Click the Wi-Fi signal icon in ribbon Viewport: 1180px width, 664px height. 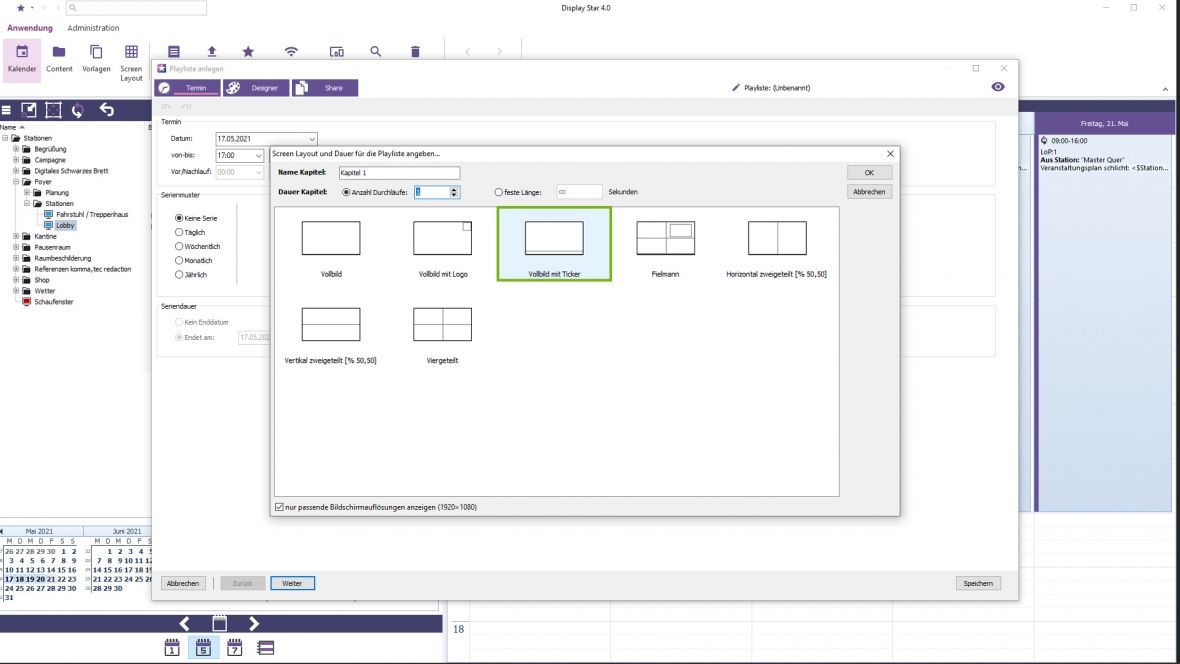291,52
